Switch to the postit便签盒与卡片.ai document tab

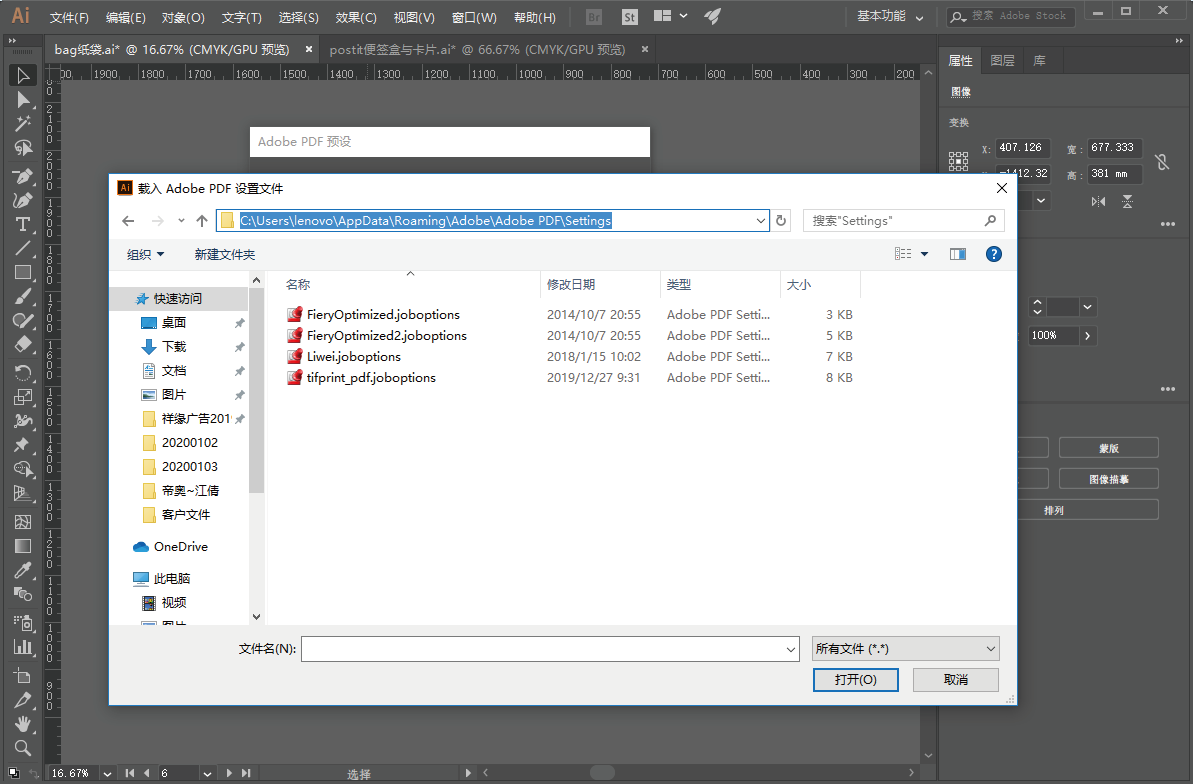click(477, 49)
